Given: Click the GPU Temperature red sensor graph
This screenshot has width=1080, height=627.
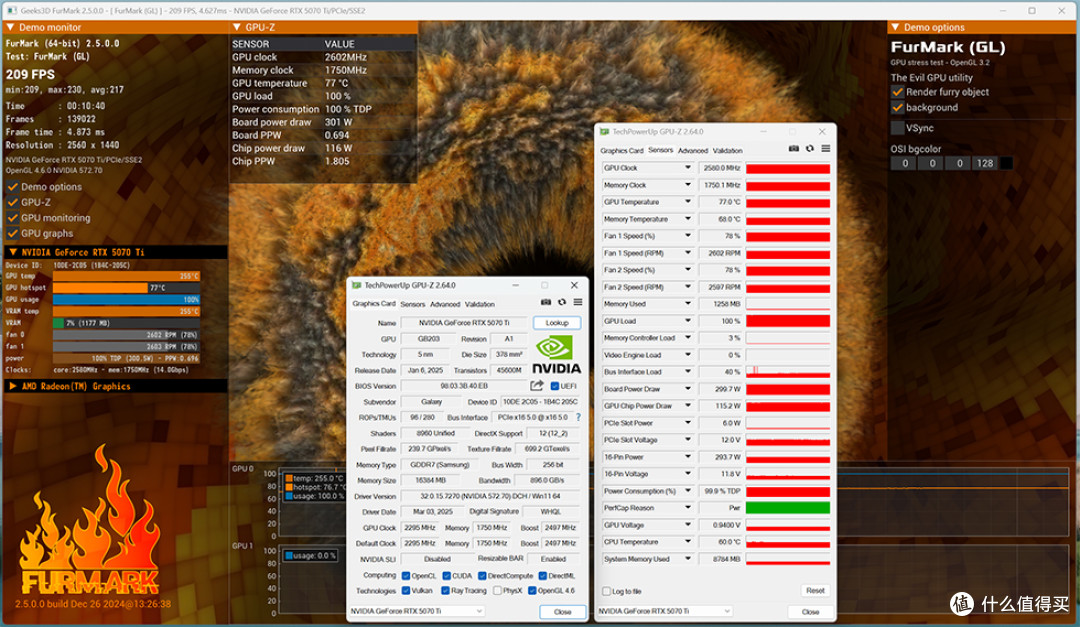Looking at the screenshot, I should [x=788, y=202].
